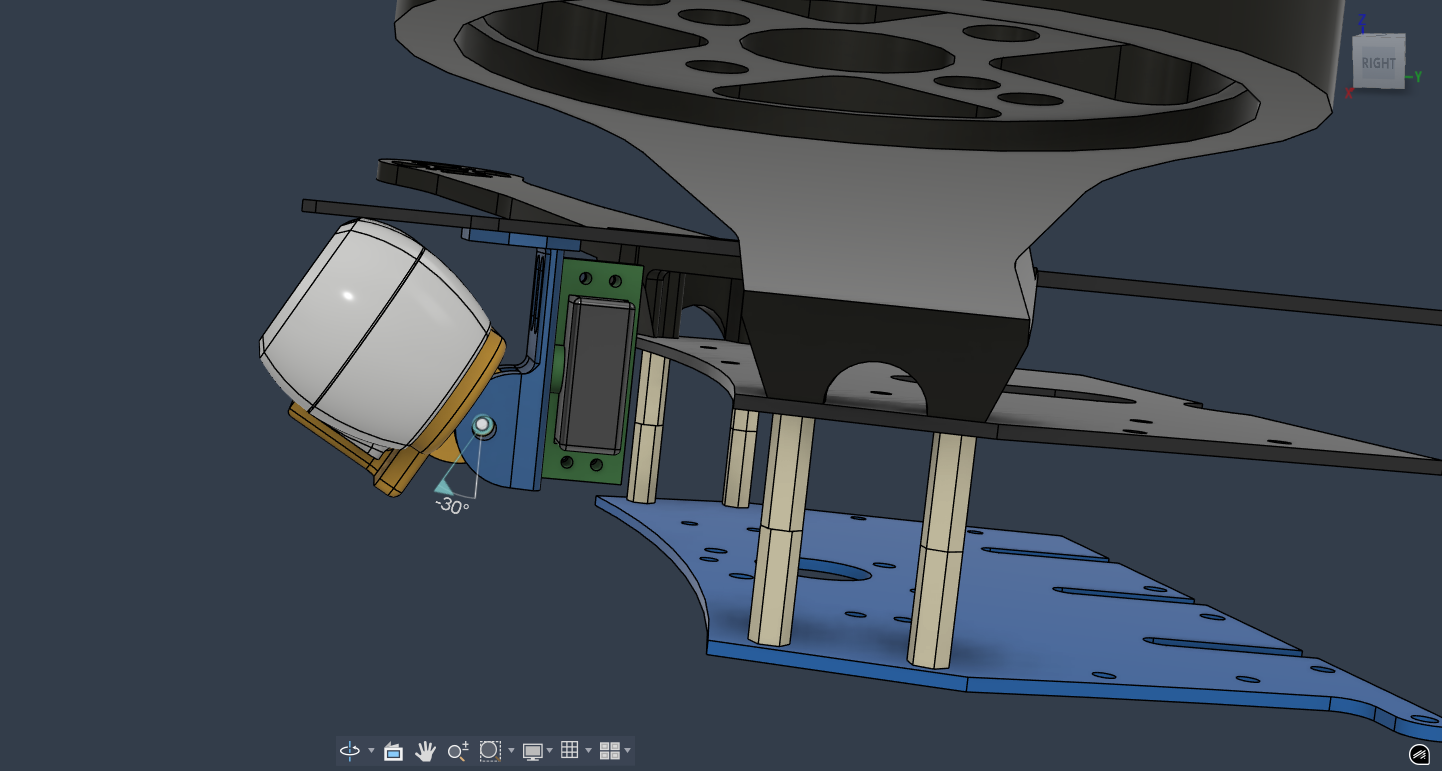Choose the Zoom magnifier tool
Viewport: 1442px width, 771px height.
point(457,751)
